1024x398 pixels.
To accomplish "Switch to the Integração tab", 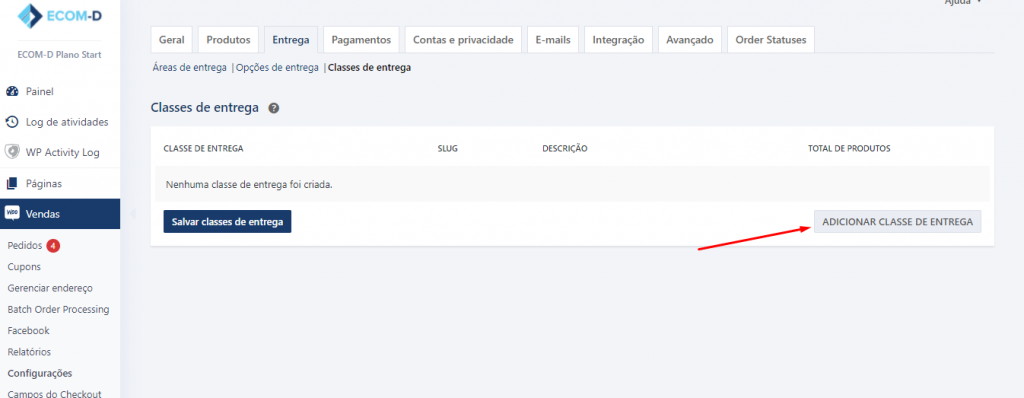I will pyautogui.click(x=618, y=40).
